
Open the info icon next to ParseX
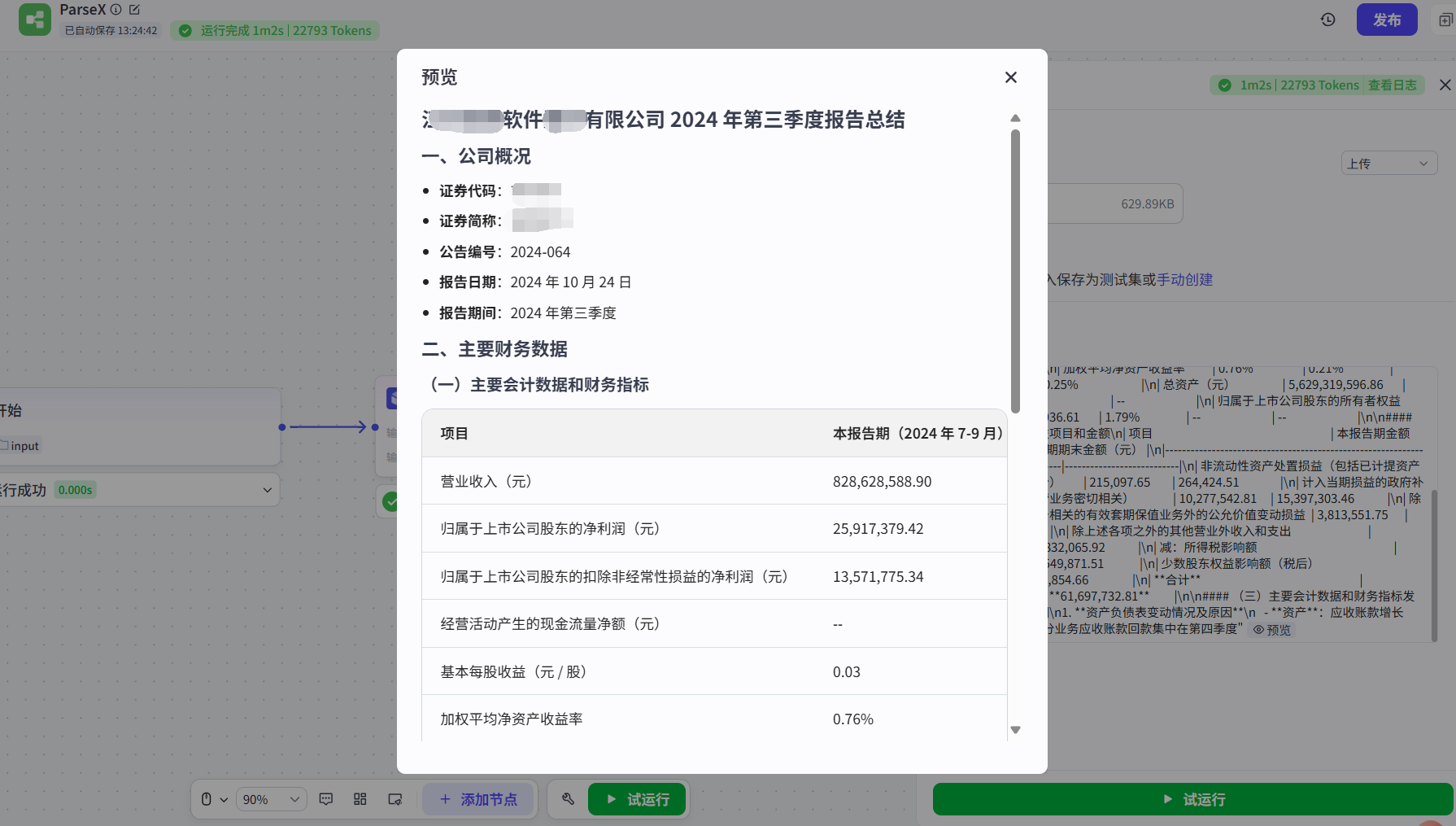tap(116, 10)
